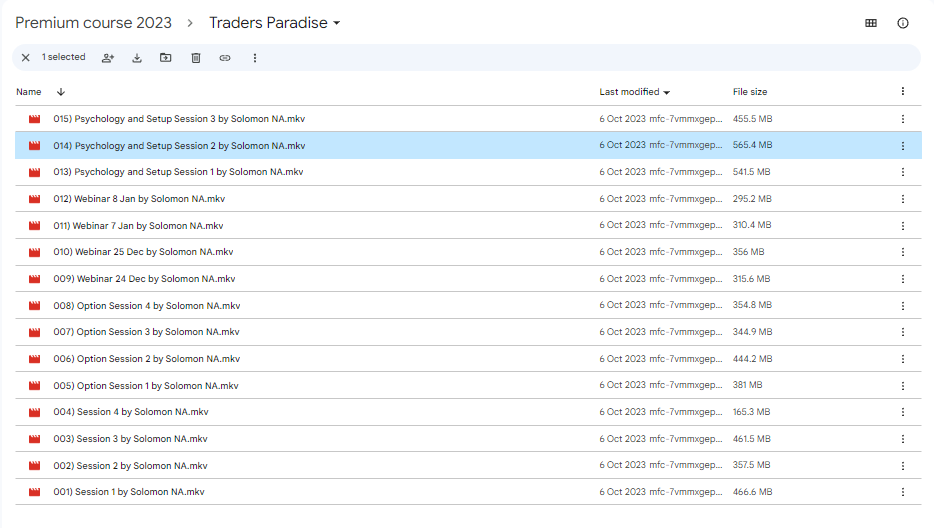Click video icon of 015) Psychology Session 3
The width and height of the screenshot is (934, 528).
(x=35, y=119)
